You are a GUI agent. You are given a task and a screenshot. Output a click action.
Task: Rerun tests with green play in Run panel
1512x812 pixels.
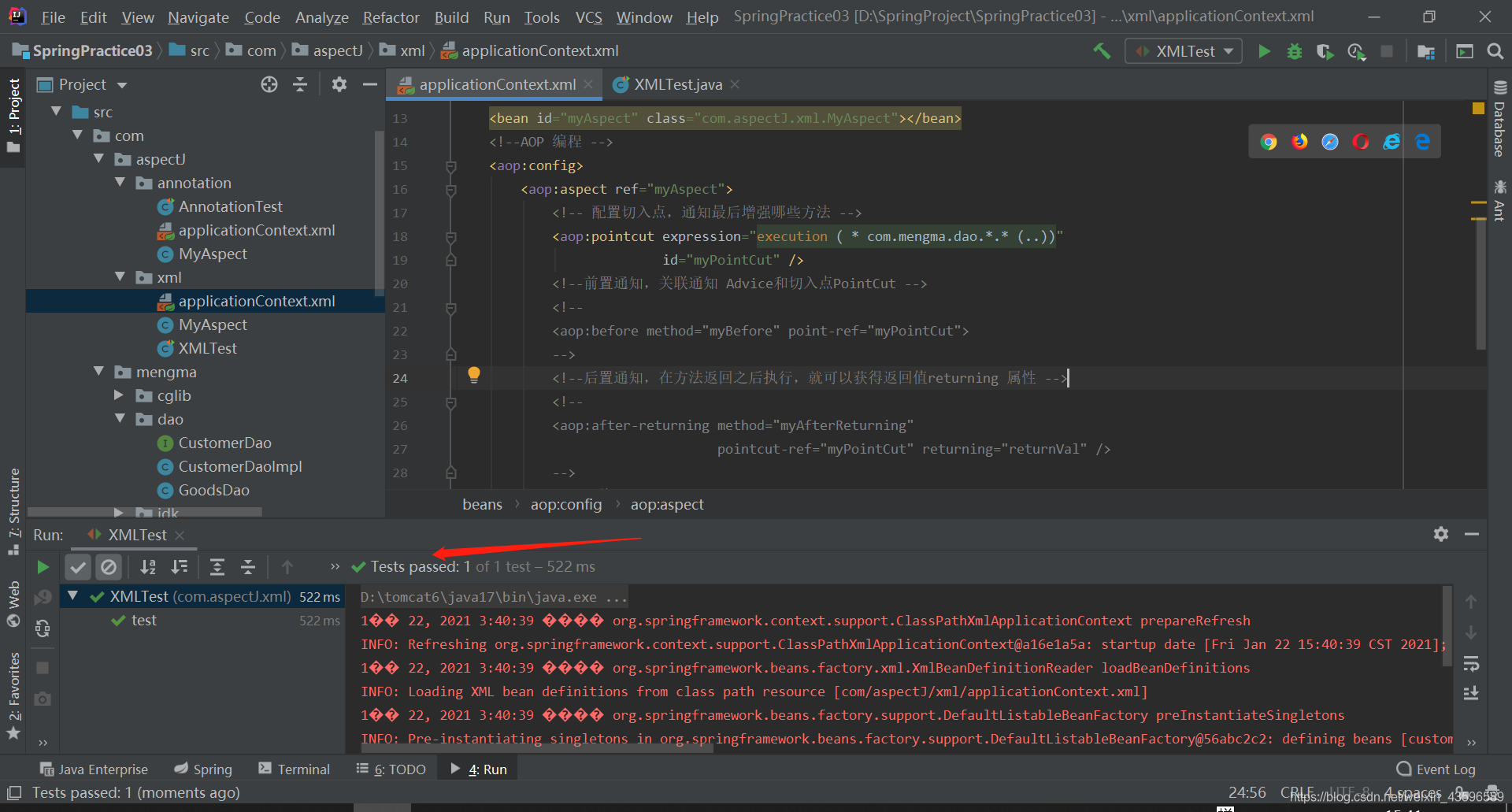[43, 567]
